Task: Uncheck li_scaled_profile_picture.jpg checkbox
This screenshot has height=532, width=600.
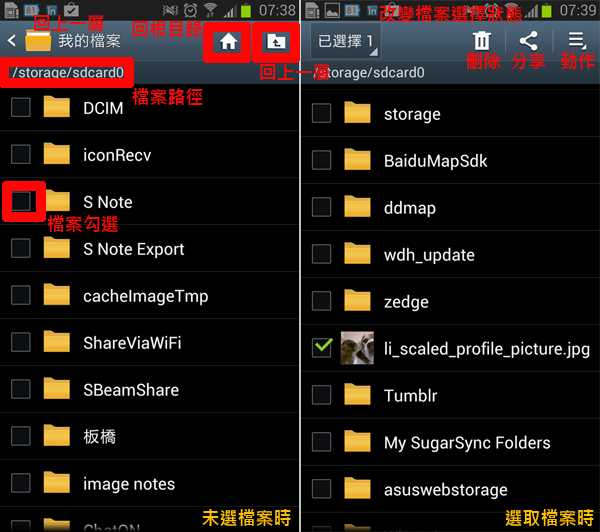Action: point(322,348)
